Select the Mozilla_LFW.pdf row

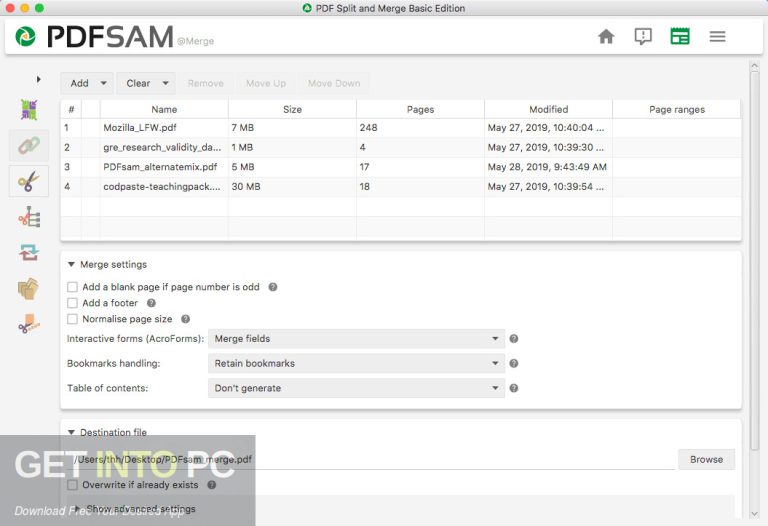click(x=401, y=128)
